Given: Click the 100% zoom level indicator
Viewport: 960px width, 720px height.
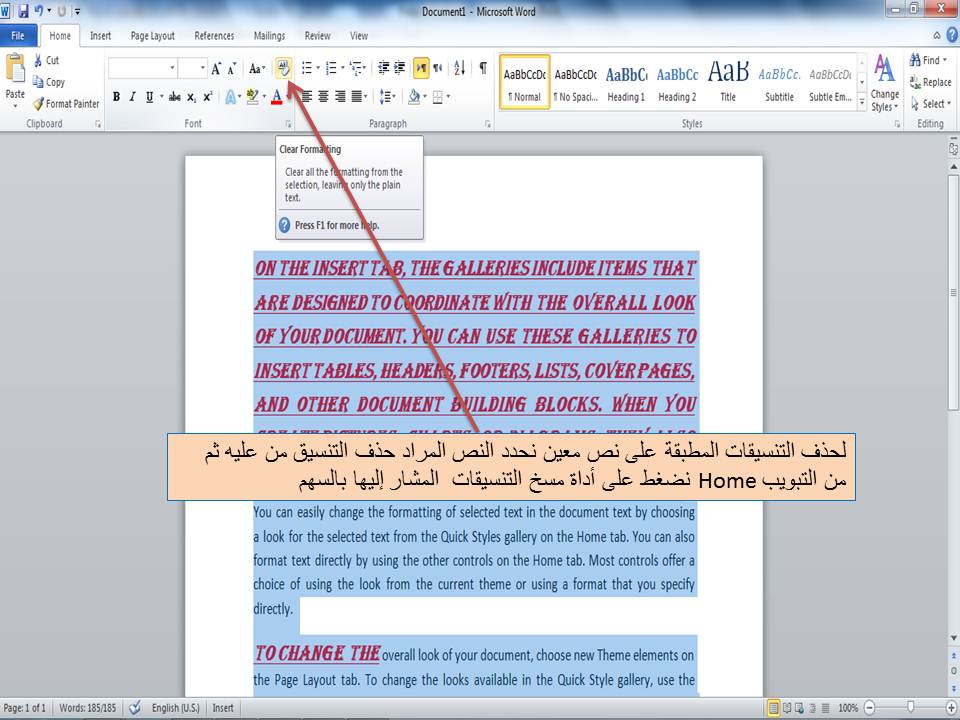Looking at the screenshot, I should click(848, 708).
